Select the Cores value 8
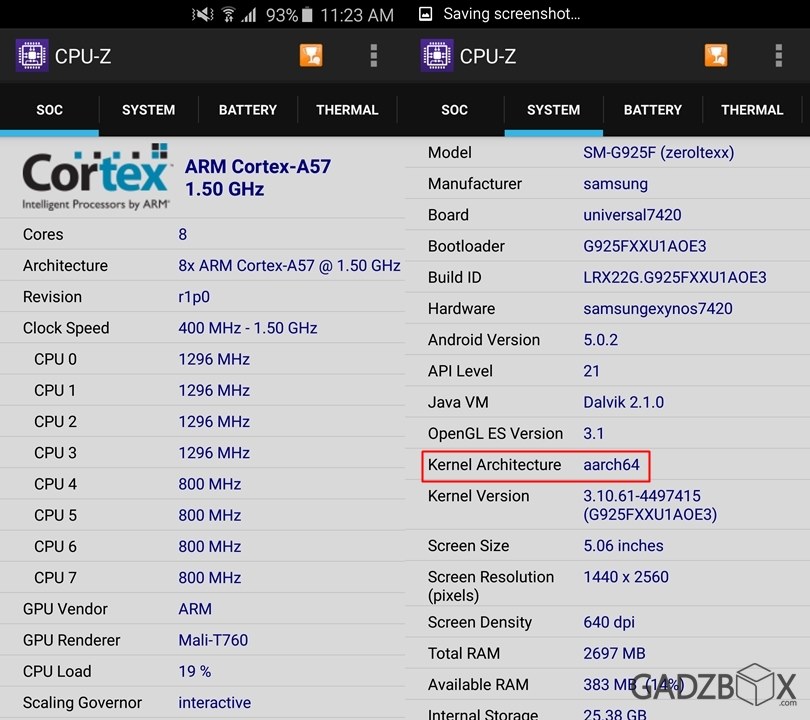The width and height of the screenshot is (810, 720). tap(182, 234)
